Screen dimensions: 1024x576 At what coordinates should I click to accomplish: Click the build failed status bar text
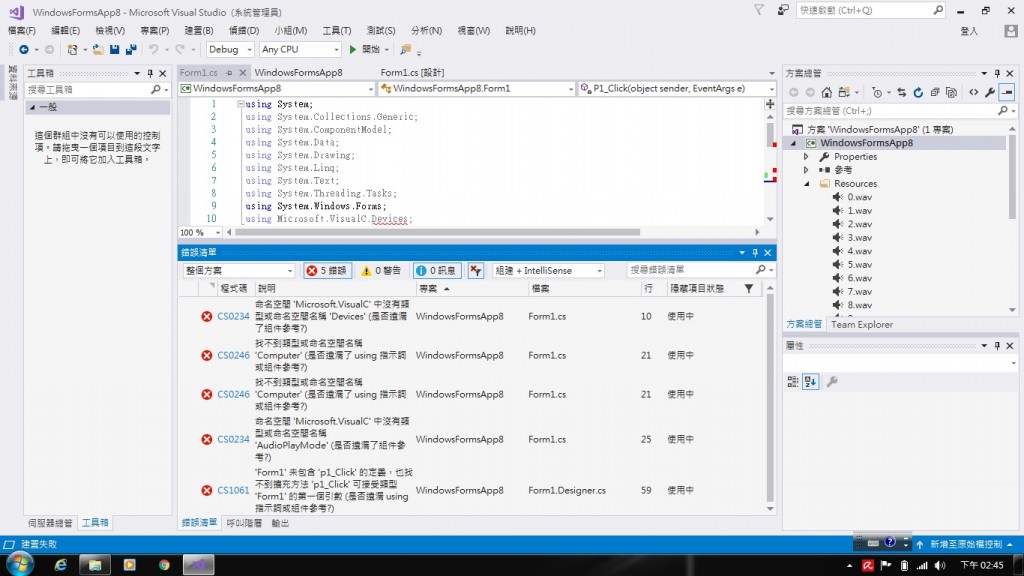point(39,544)
